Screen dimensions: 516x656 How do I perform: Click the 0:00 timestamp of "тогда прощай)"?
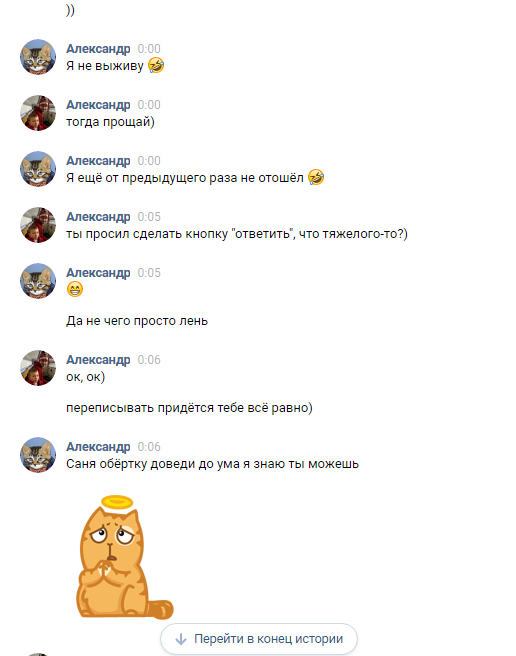[x=149, y=105]
